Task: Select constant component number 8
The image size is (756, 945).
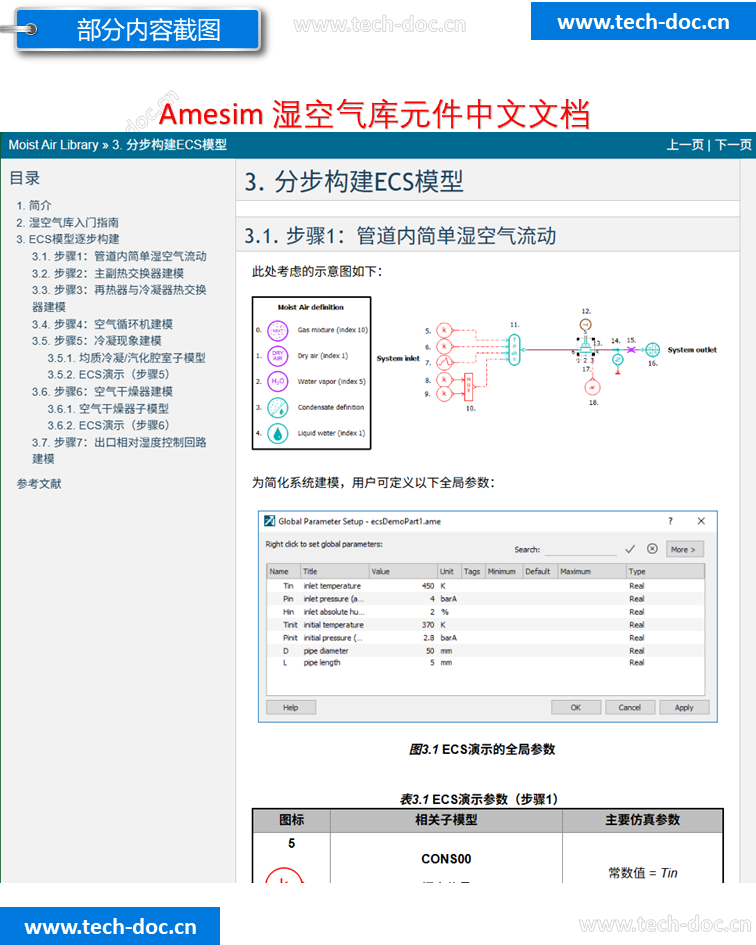Action: click(x=444, y=379)
